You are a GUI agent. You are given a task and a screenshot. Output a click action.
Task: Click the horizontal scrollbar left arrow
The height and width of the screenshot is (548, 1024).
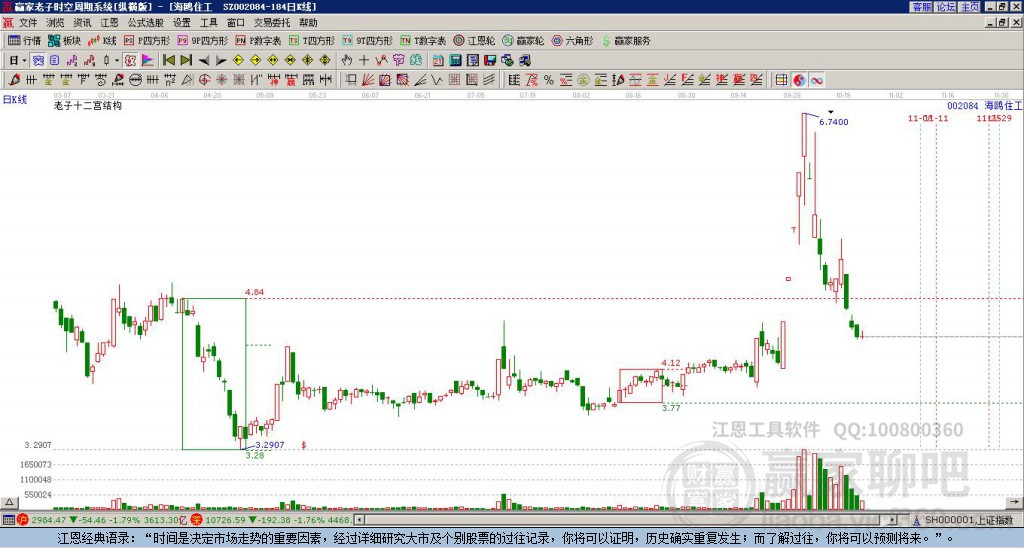click(359, 520)
